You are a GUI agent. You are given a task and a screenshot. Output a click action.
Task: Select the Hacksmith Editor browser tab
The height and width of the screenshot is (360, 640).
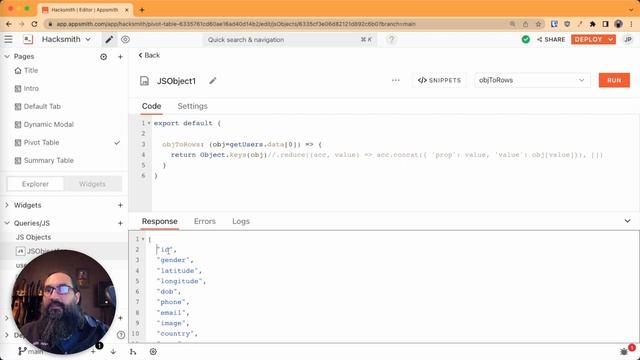pyautogui.click(x=85, y=10)
